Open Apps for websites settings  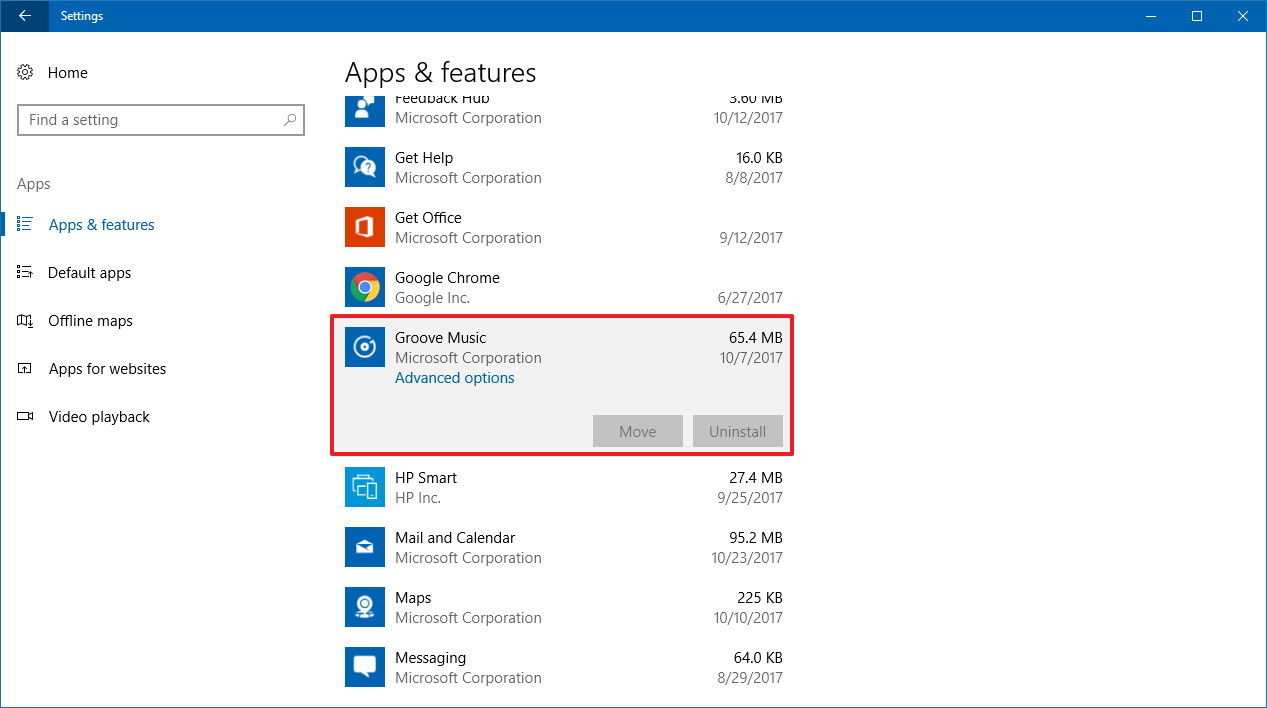(x=107, y=369)
